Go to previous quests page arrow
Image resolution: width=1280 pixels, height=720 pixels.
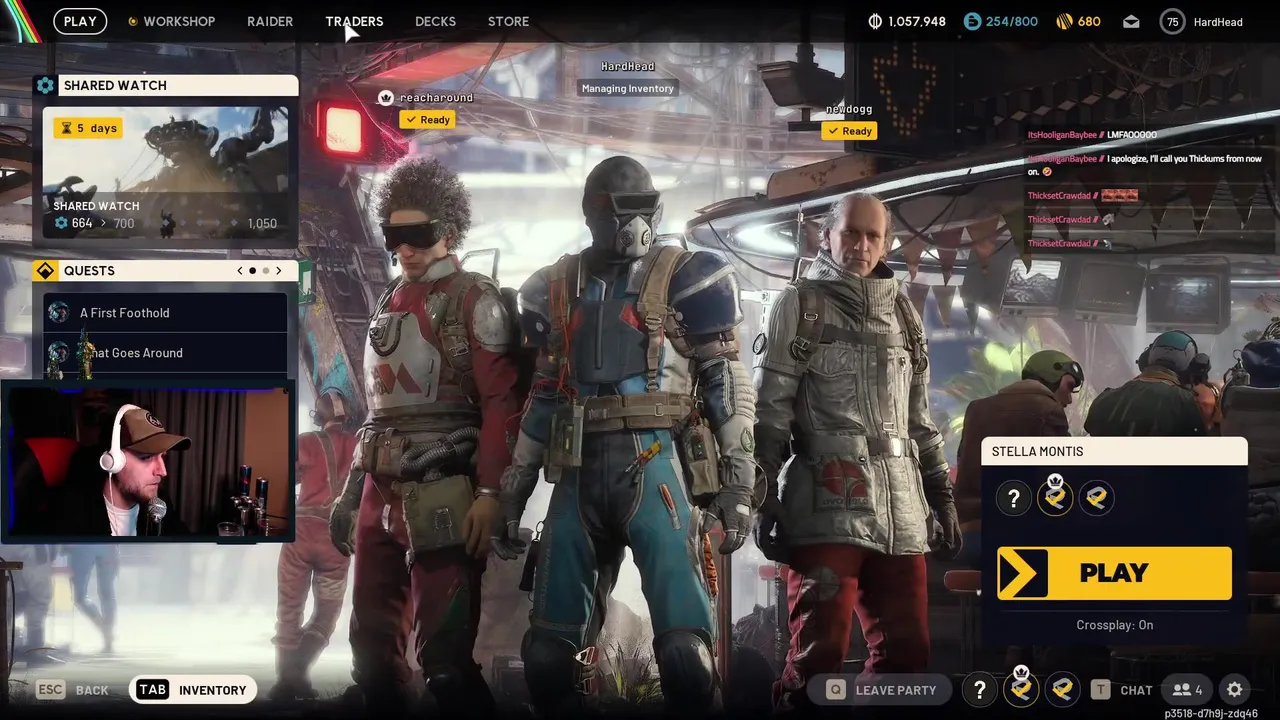click(240, 271)
